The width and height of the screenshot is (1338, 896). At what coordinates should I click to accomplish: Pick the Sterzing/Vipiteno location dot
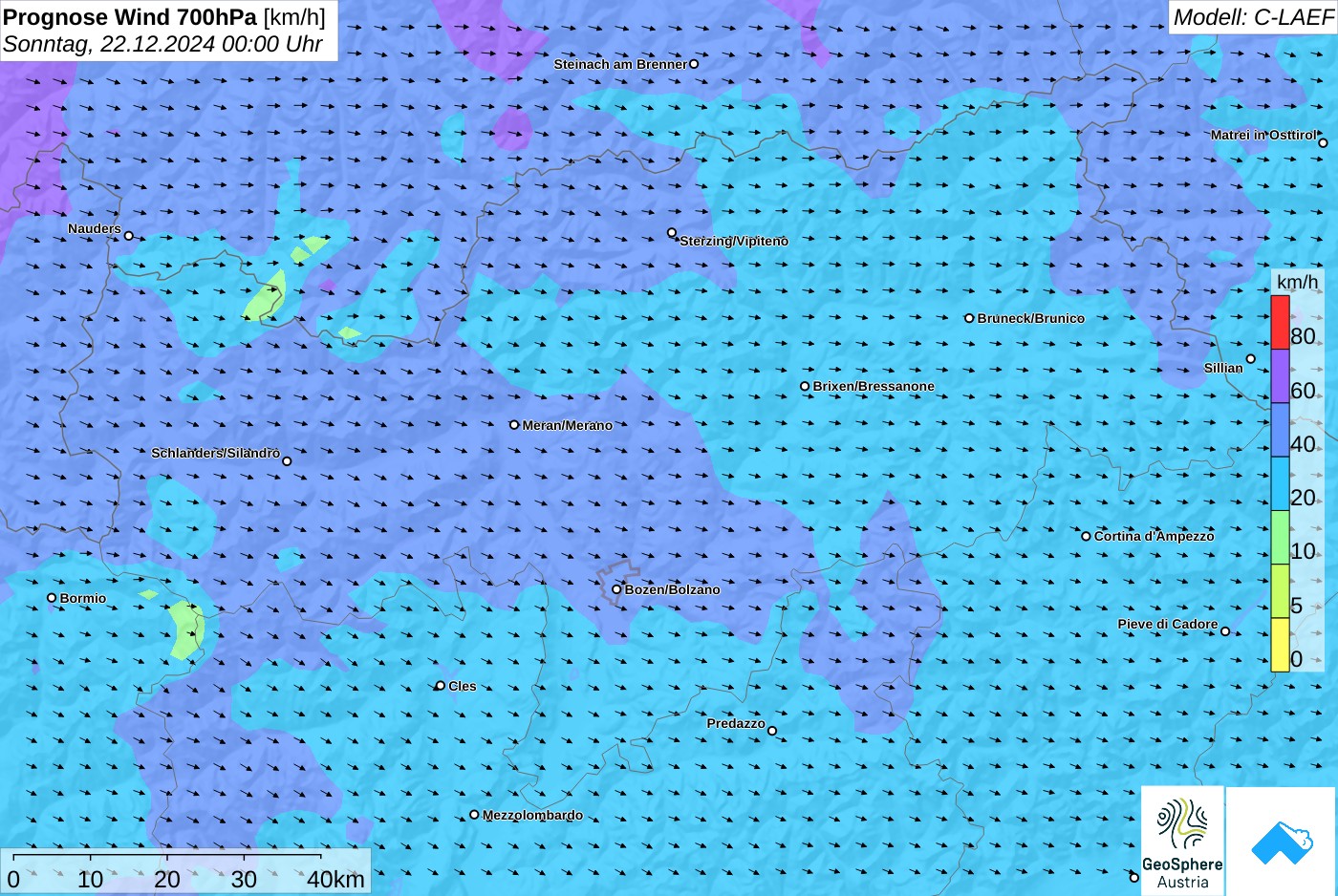672,232
